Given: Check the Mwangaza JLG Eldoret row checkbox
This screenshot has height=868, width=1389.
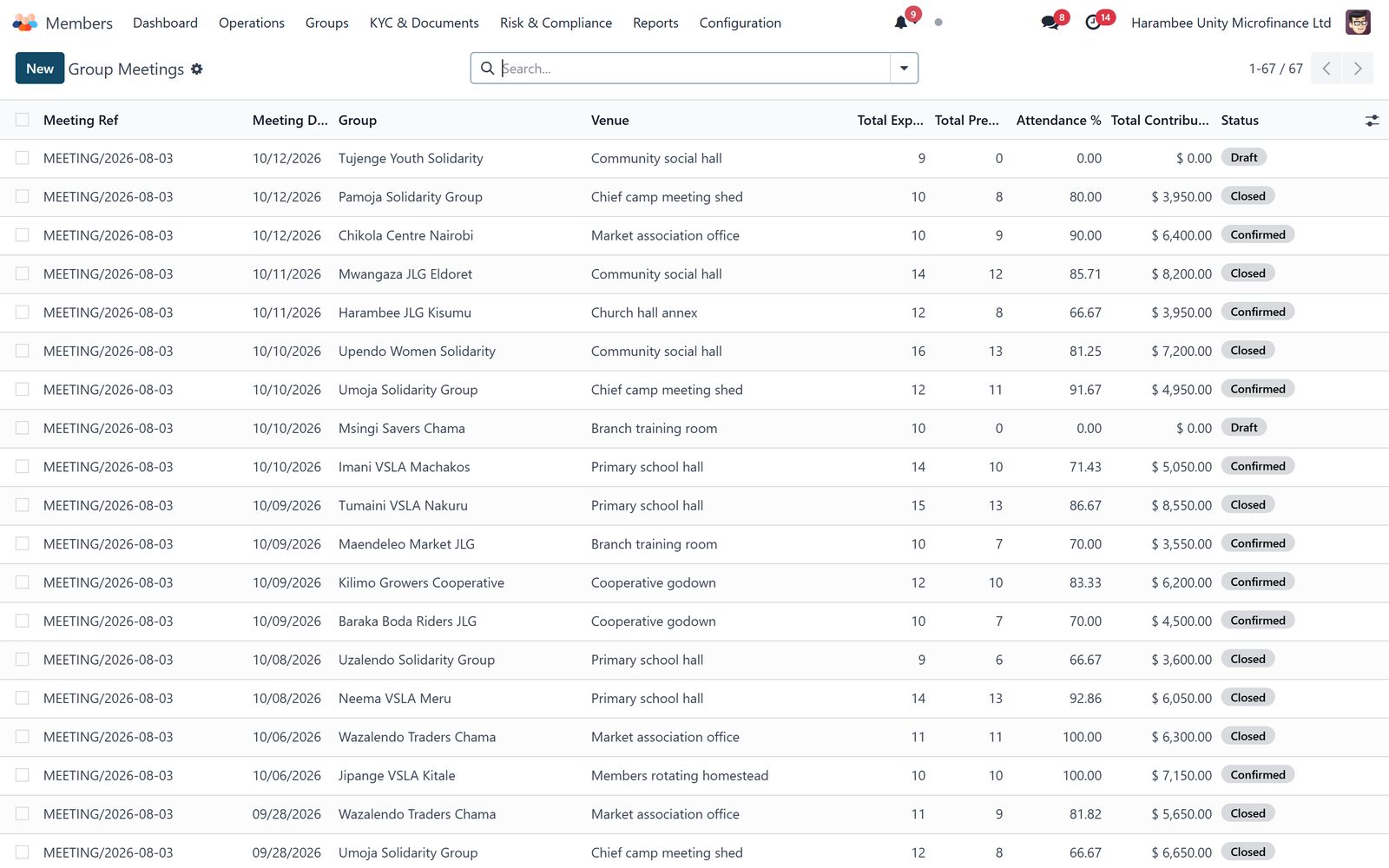Looking at the screenshot, I should click(x=23, y=273).
